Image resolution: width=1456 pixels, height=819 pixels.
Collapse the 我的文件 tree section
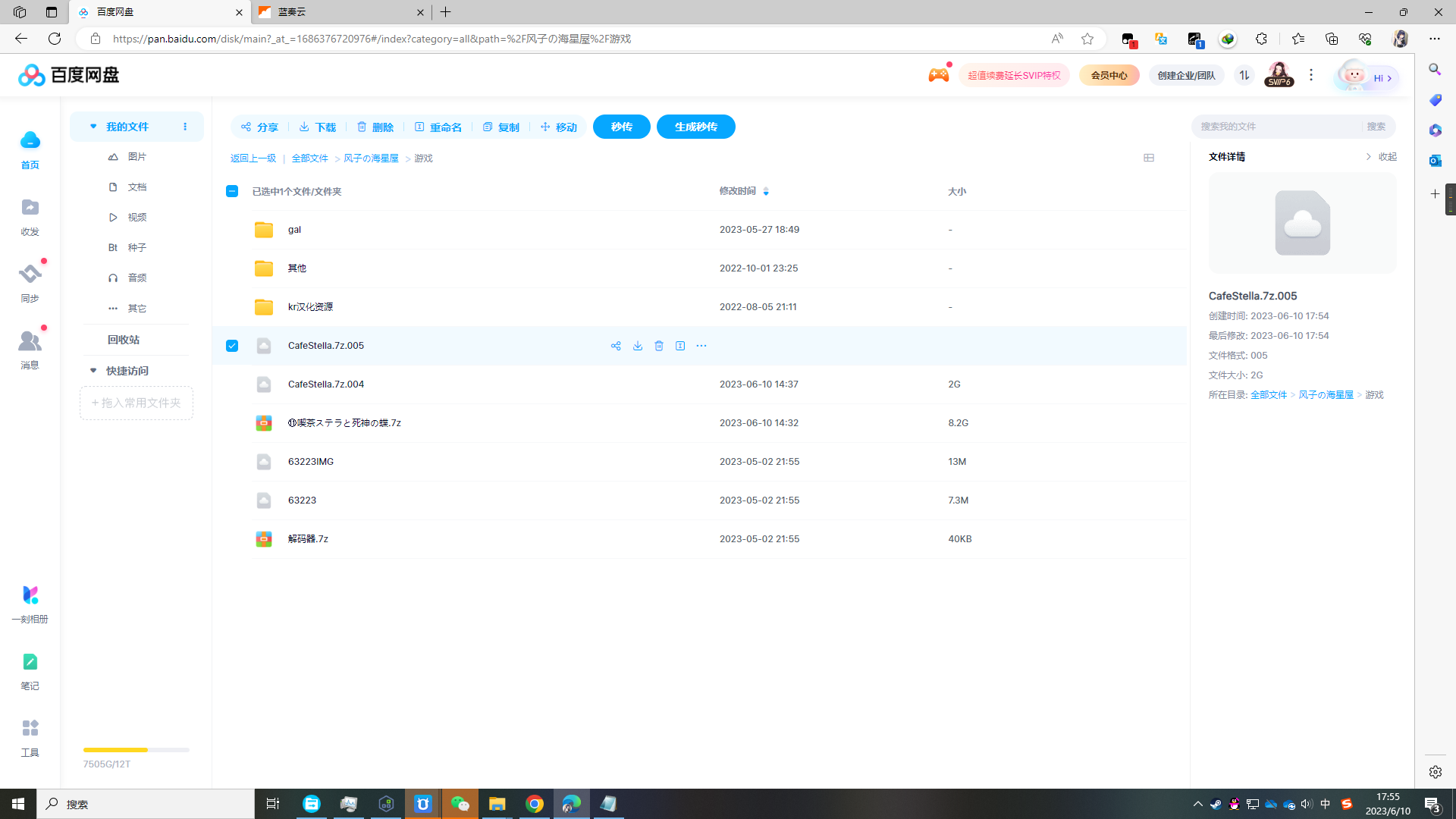[93, 127]
